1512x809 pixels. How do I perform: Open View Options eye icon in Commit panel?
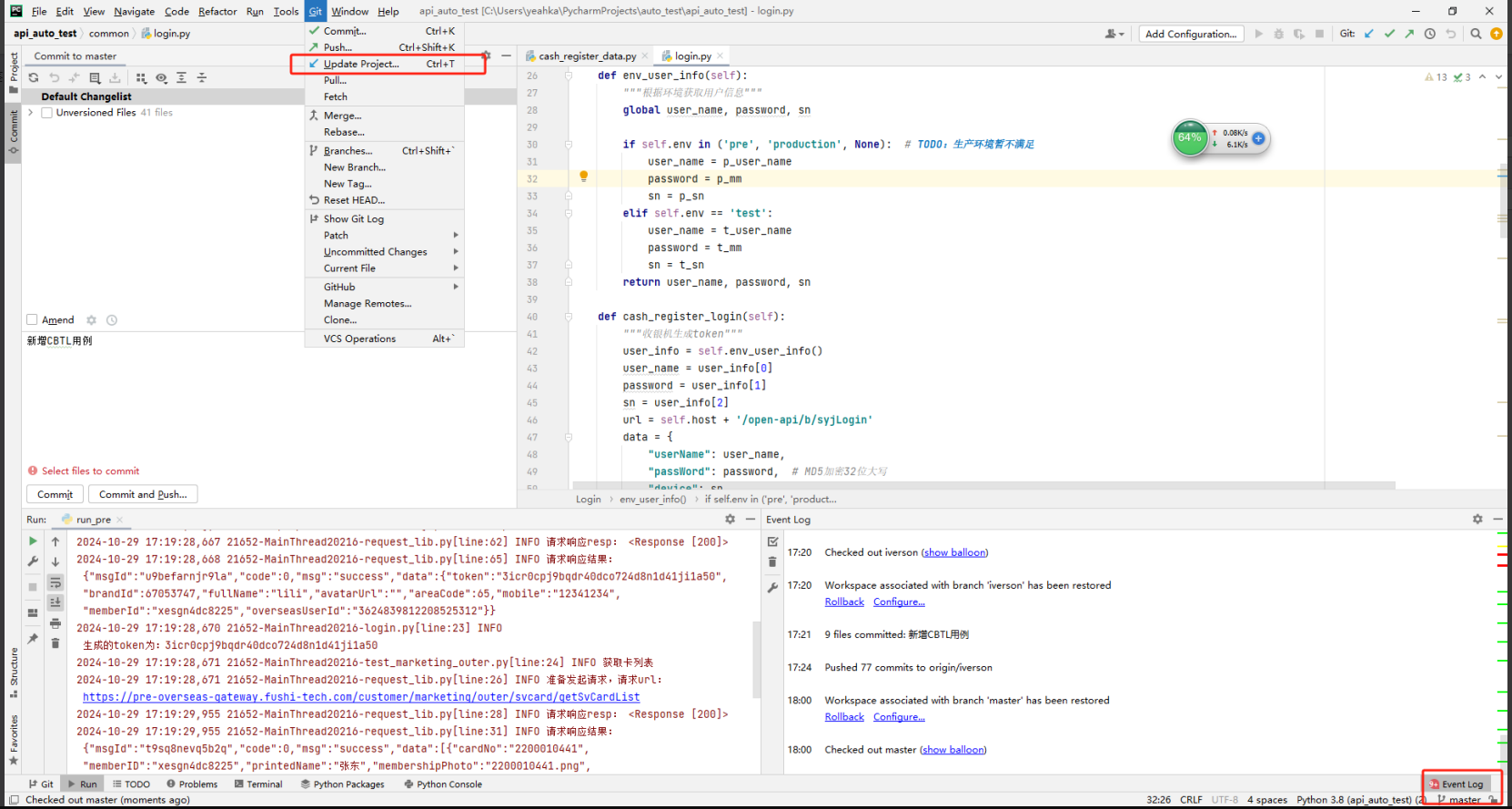(161, 78)
